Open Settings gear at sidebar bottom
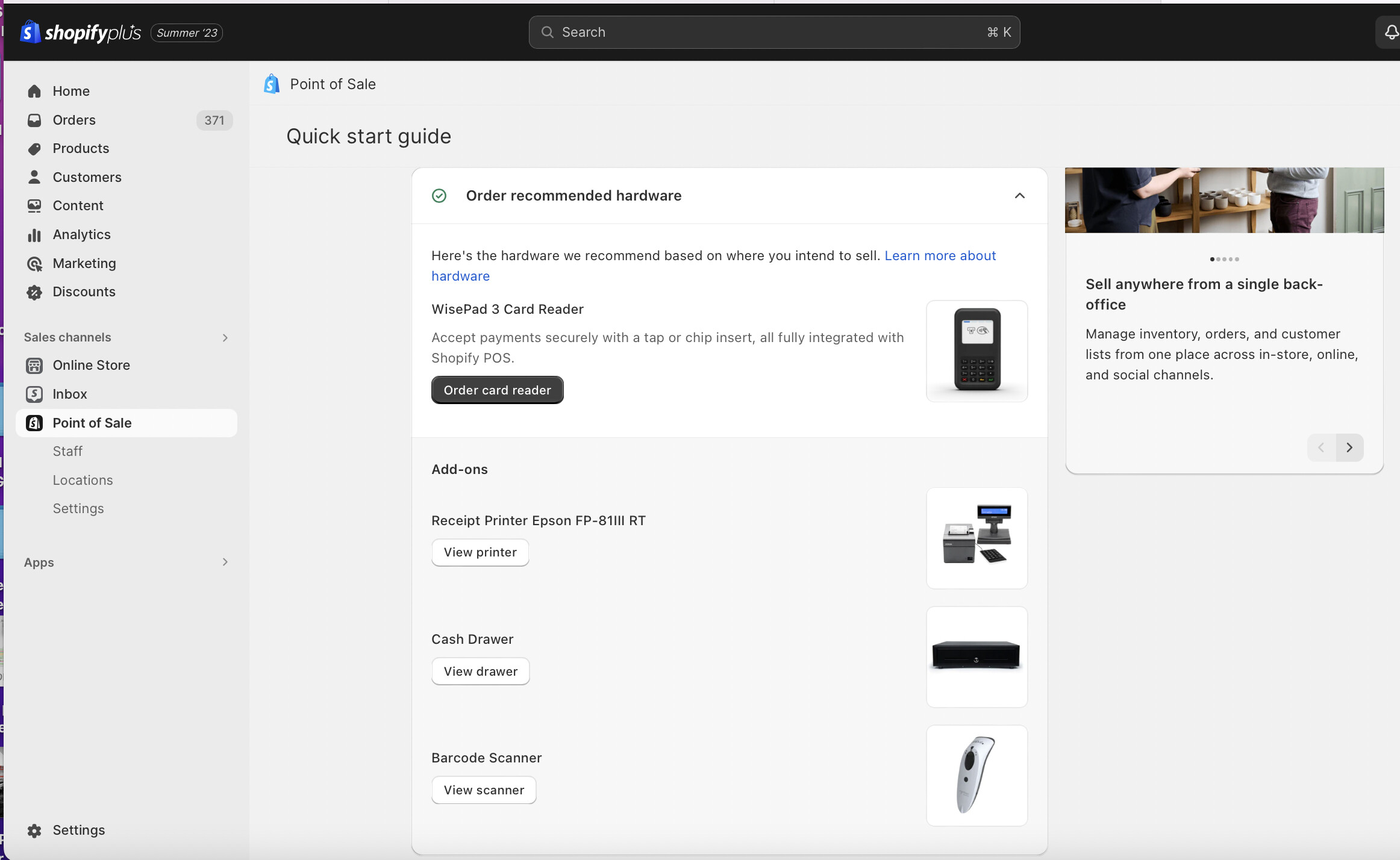1400x860 pixels. [x=34, y=830]
